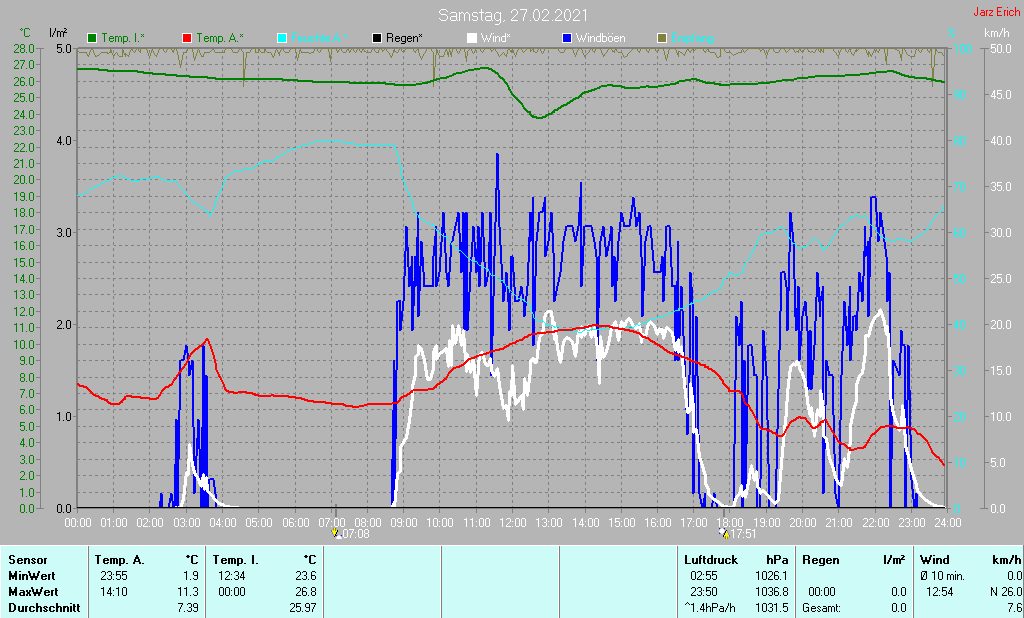Image resolution: width=1024 pixels, height=618 pixels.
Task: Select the 'Windböen' legend label
Action: [600, 38]
